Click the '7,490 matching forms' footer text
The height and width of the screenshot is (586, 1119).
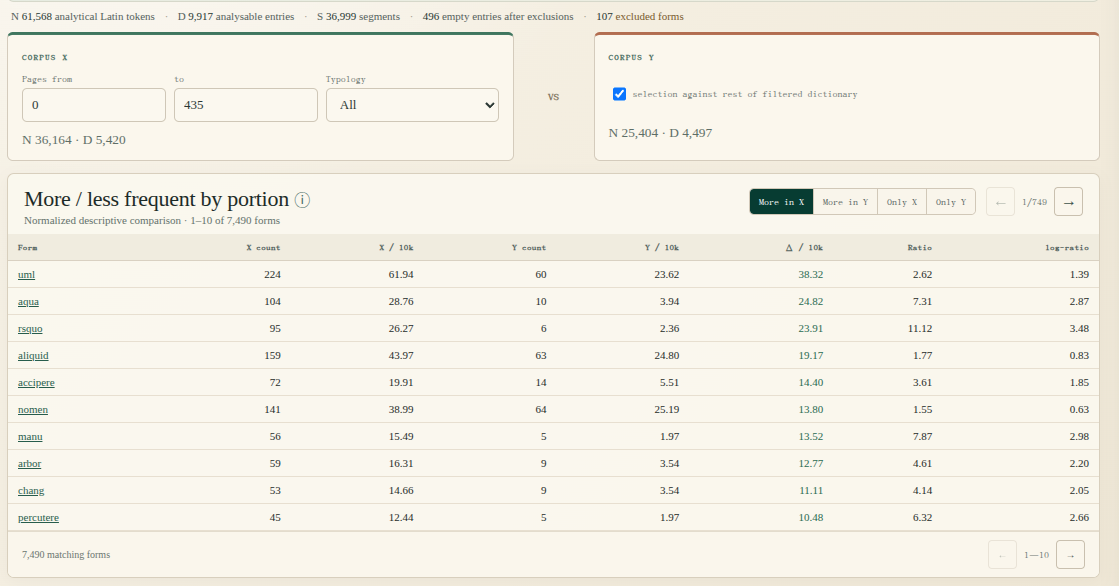(66, 555)
